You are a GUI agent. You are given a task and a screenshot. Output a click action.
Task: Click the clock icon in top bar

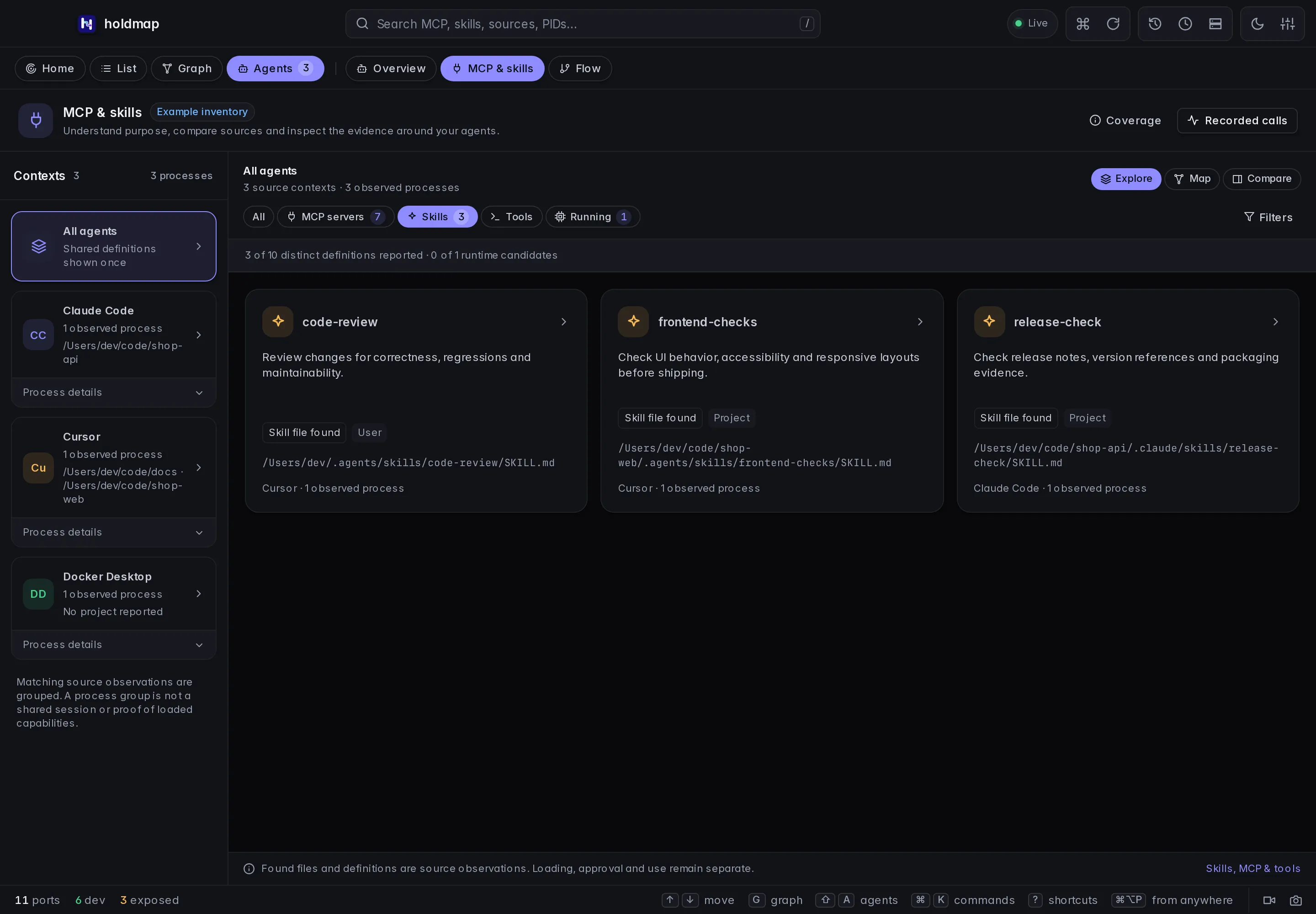pyautogui.click(x=1185, y=23)
